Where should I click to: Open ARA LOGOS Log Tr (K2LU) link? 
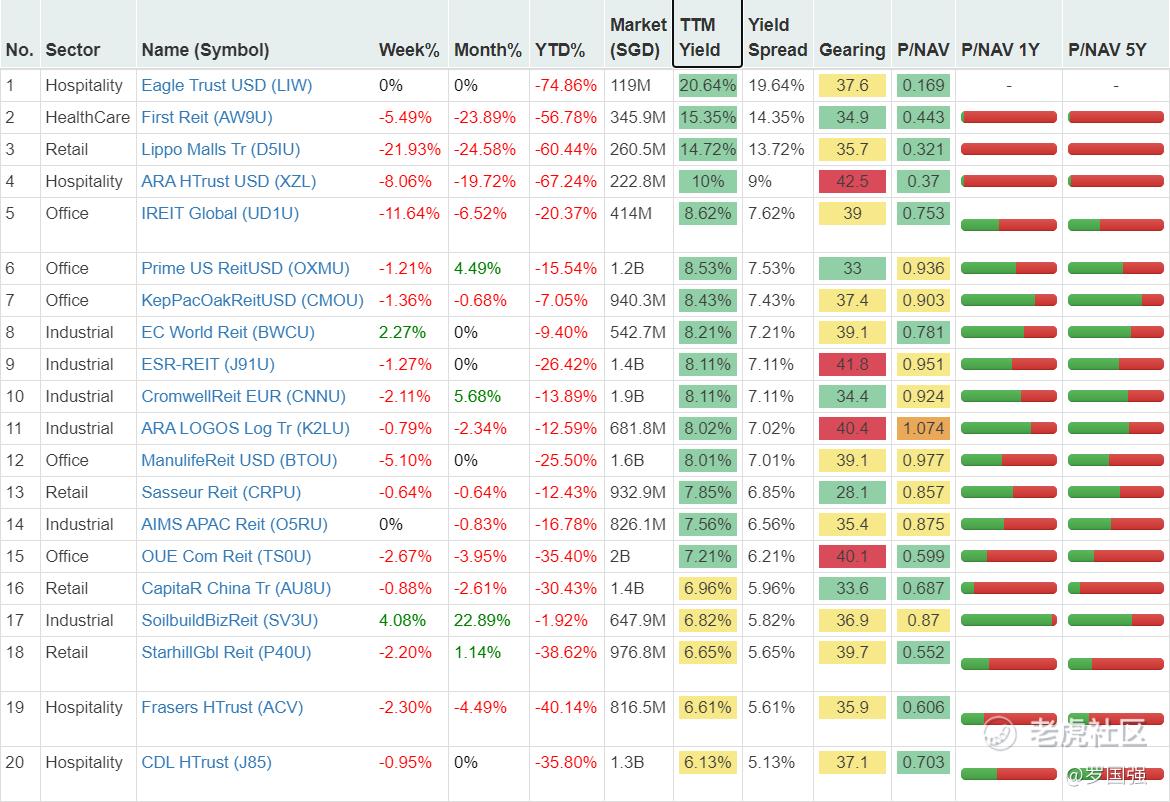point(245,428)
